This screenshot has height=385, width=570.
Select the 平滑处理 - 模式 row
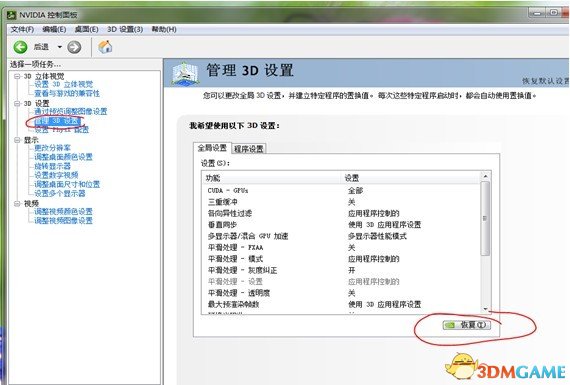341,259
